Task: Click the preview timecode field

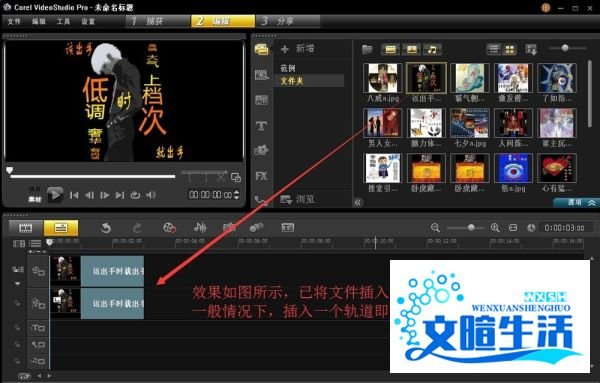Action: click(211, 195)
